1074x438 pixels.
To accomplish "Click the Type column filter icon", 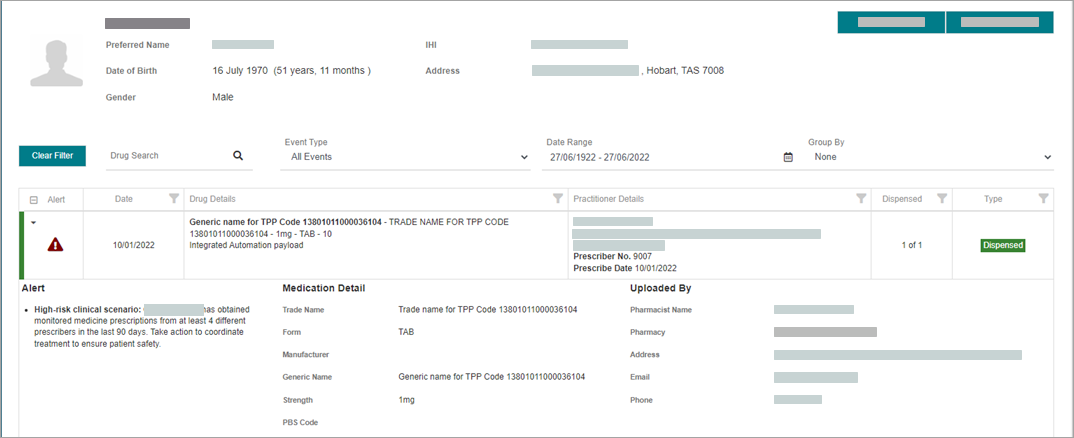I will click(1044, 199).
